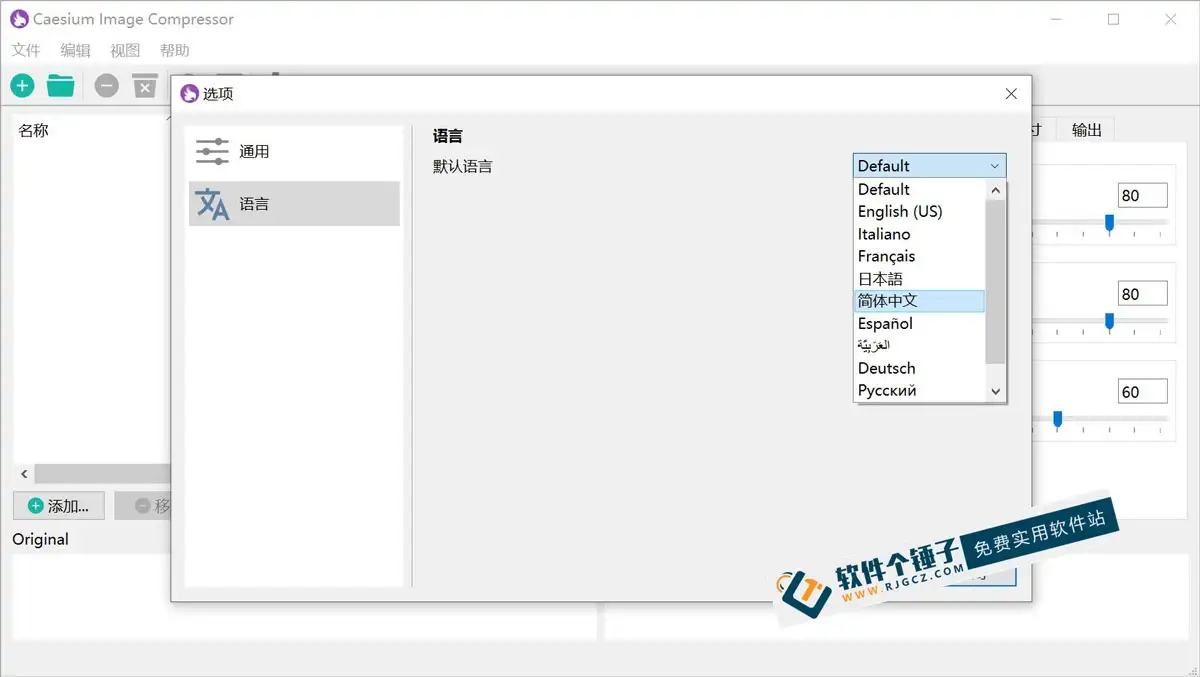This screenshot has width=1200, height=677.
Task: Select the Arabic language option العربية
Action: pyautogui.click(x=919, y=346)
